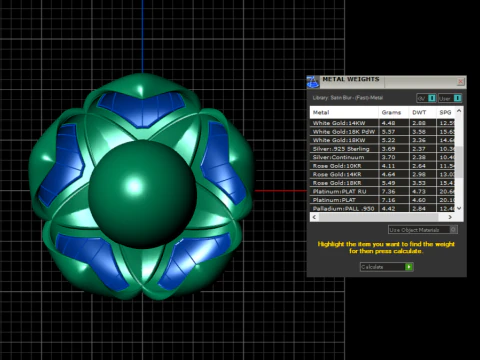Select the Rose Gold:10KR row
The height and width of the screenshot is (360, 480).
[x=382, y=166]
